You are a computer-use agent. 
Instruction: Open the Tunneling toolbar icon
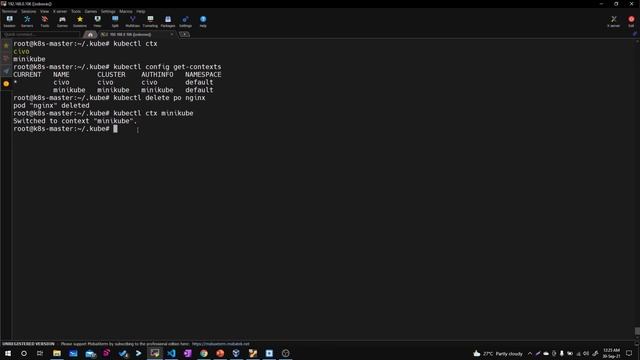click(x=150, y=21)
